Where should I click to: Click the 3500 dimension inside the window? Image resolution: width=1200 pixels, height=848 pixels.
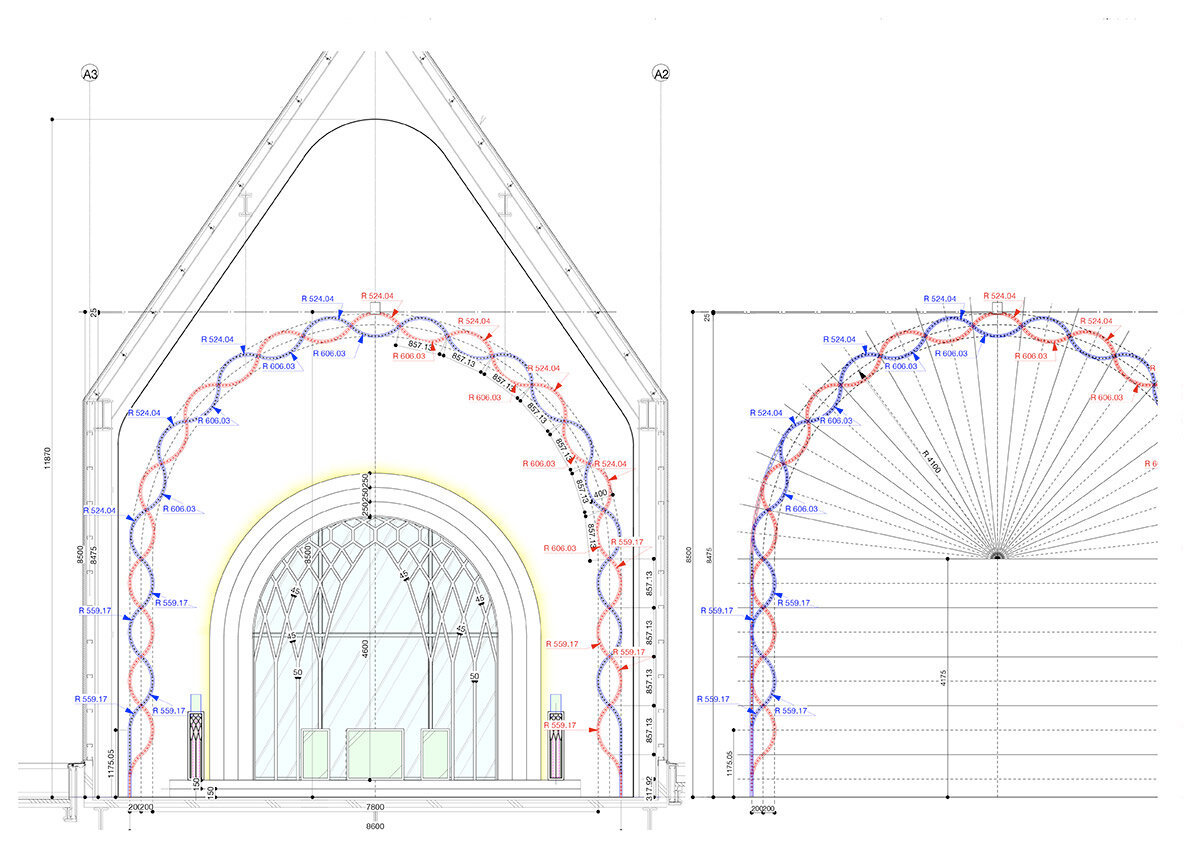[307, 556]
